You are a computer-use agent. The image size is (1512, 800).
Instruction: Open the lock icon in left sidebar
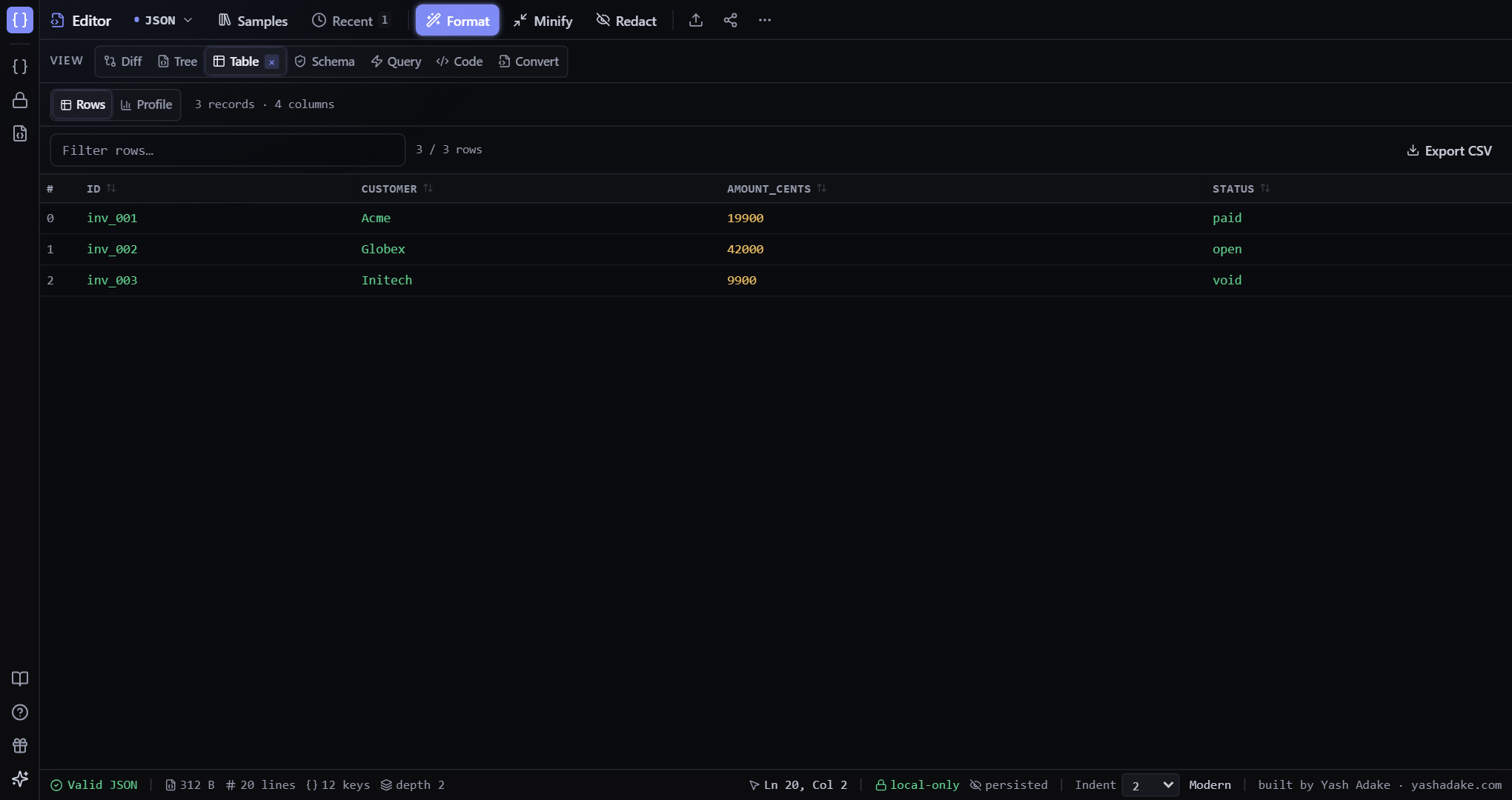[20, 100]
